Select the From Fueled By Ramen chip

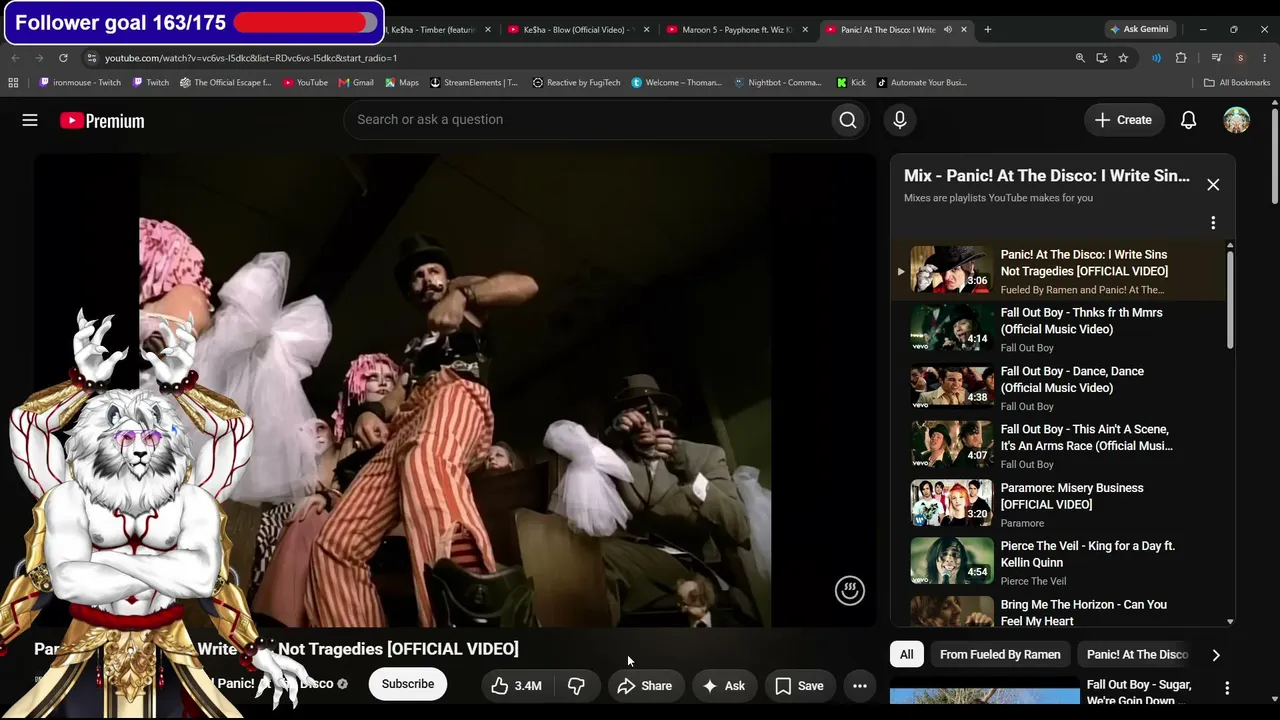1000,655
